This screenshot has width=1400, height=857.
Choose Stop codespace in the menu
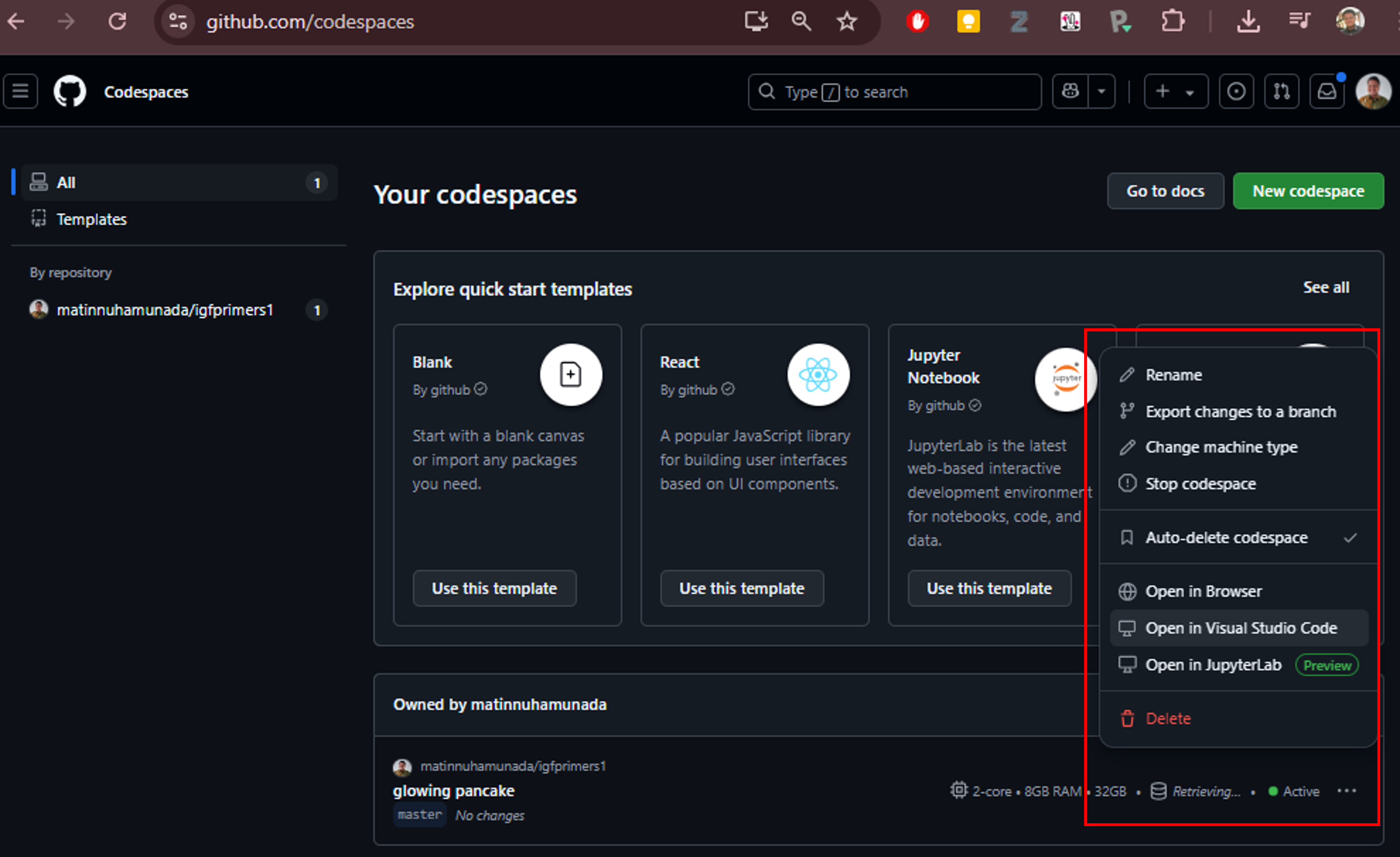tap(1201, 483)
